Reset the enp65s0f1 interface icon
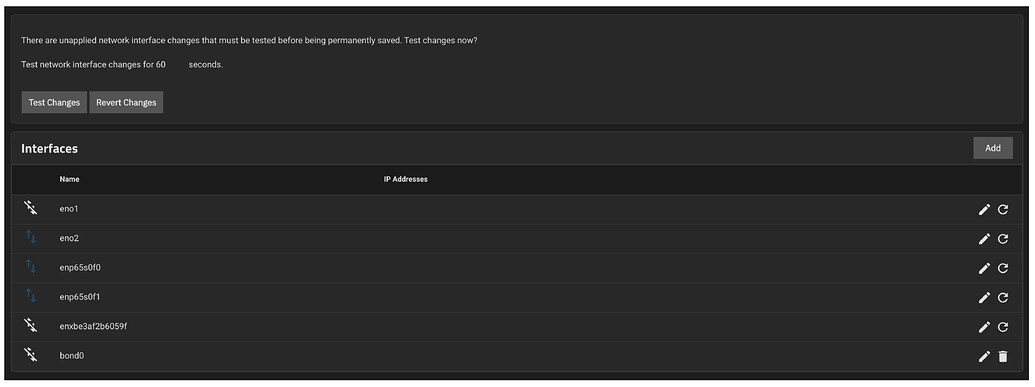Viewport: 1035px width, 387px height. point(1003,298)
